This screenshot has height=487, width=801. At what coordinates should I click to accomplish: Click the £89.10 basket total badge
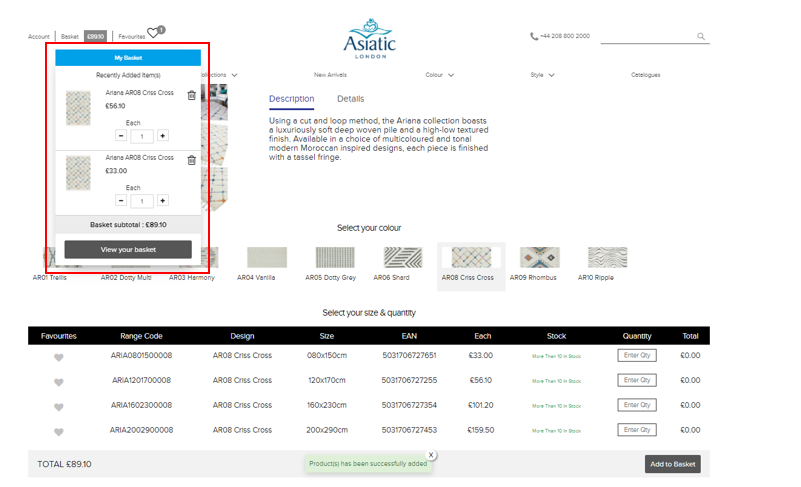96,36
